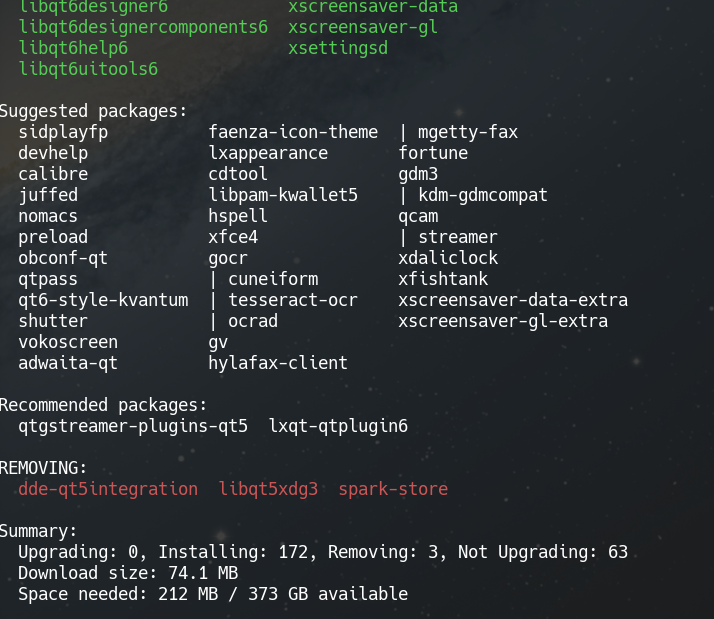The image size is (714, 619).
Task: Click the red libqt5xdg3 package
Action: pyautogui.click(x=268, y=489)
